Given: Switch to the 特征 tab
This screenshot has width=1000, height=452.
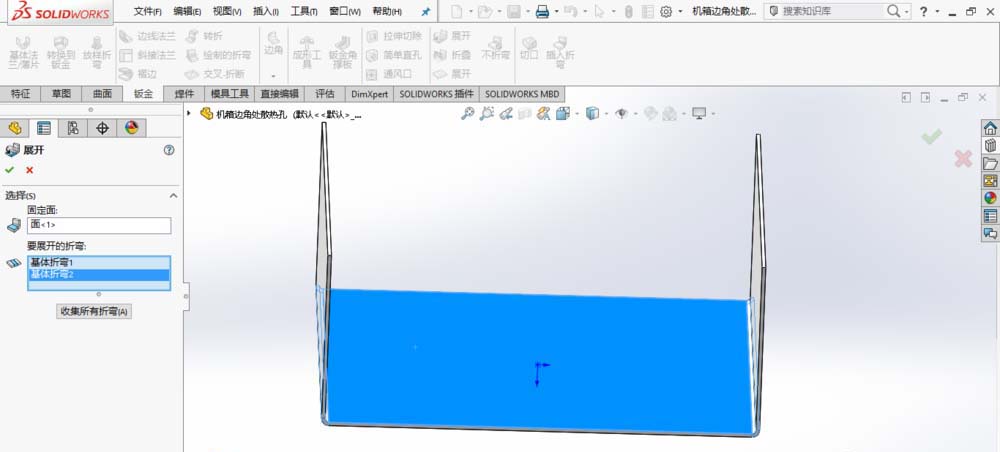Looking at the screenshot, I should click(20, 94).
